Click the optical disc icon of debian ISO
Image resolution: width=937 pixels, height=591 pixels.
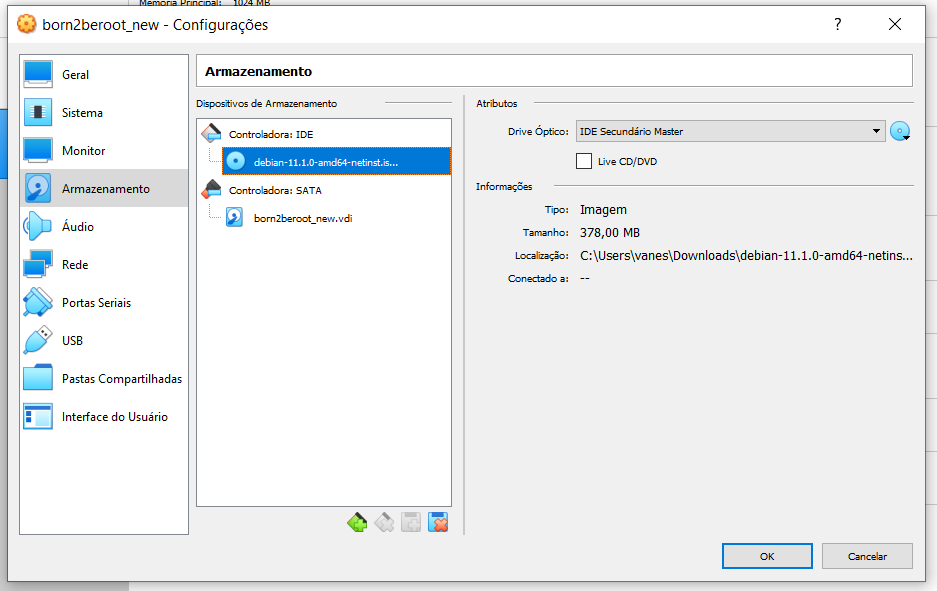[235, 161]
